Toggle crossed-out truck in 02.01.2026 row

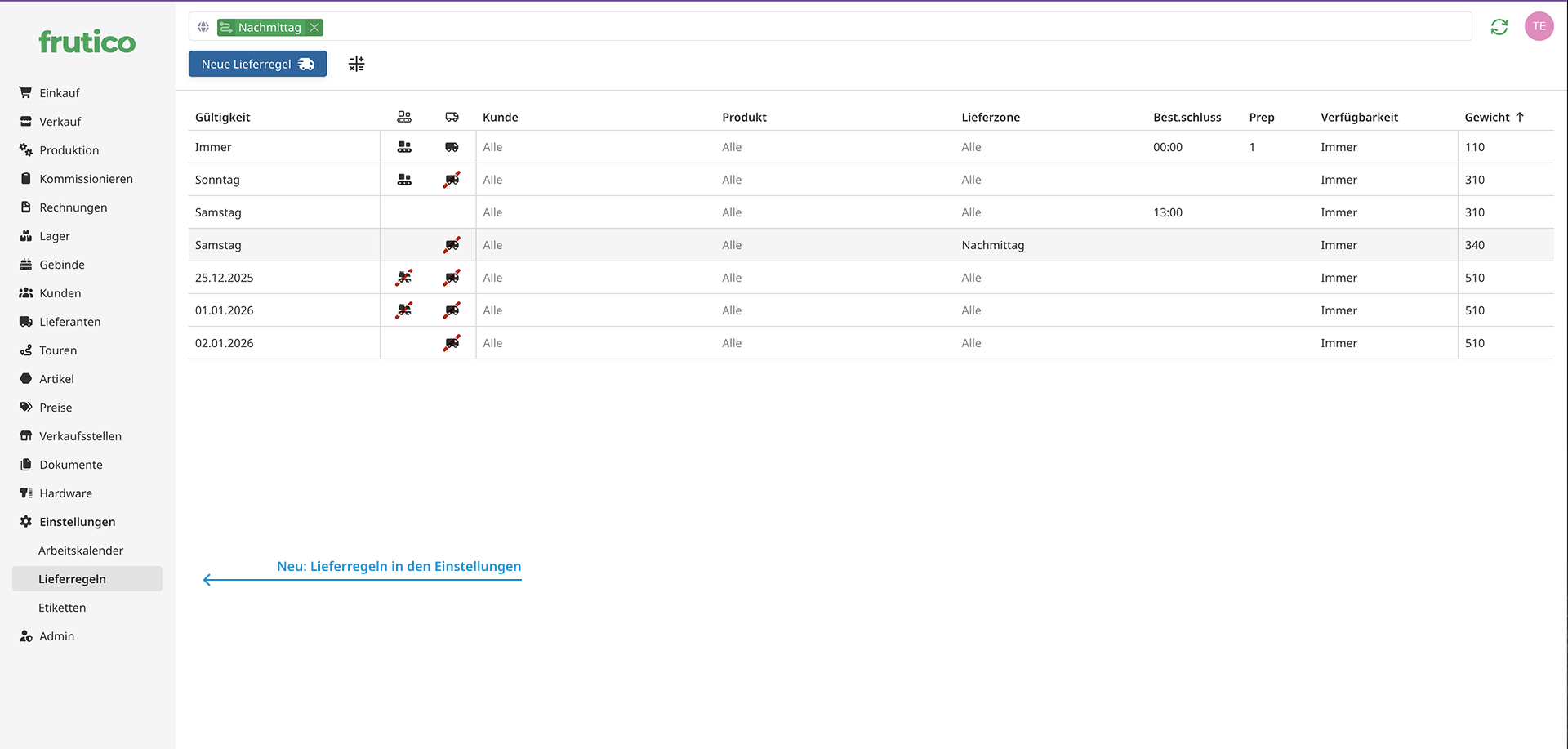tap(452, 343)
